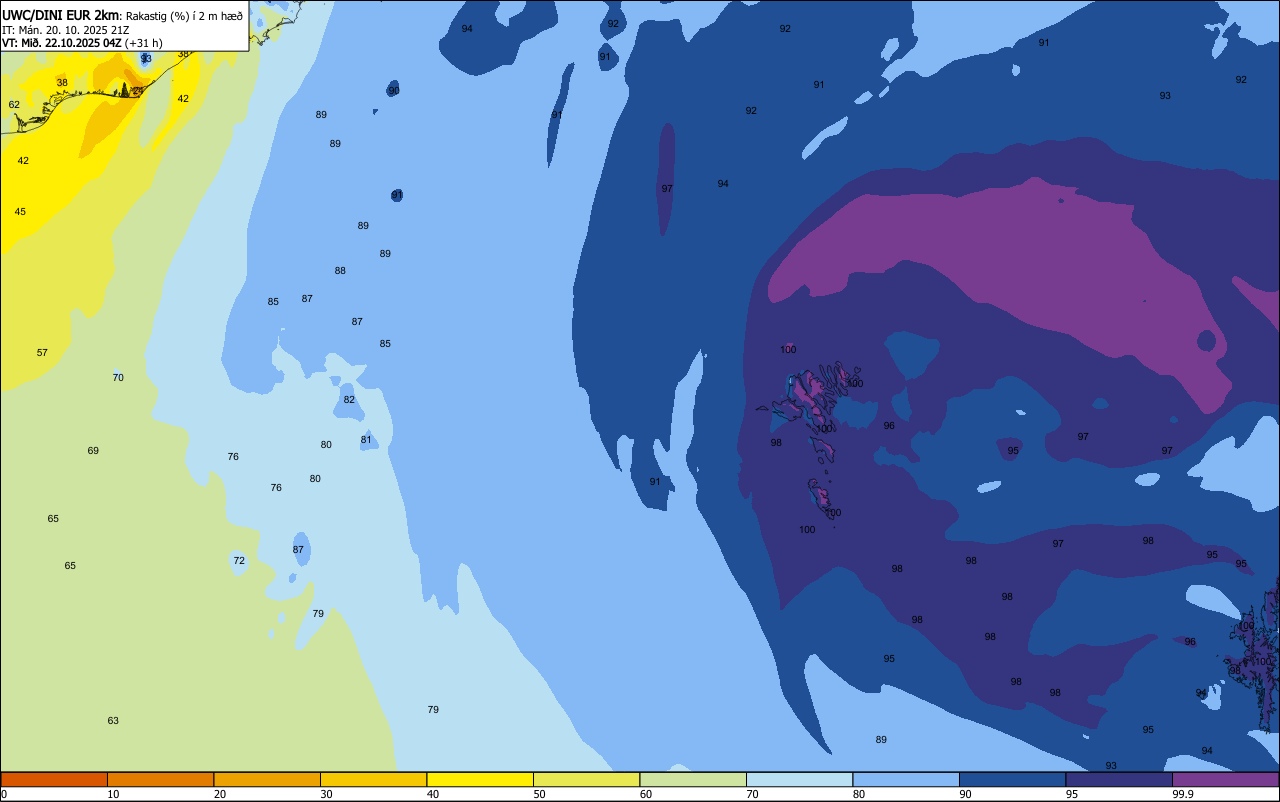Image resolution: width=1280 pixels, height=802 pixels.
Task: Click the humidity value 72 on the map
Action: point(239,561)
